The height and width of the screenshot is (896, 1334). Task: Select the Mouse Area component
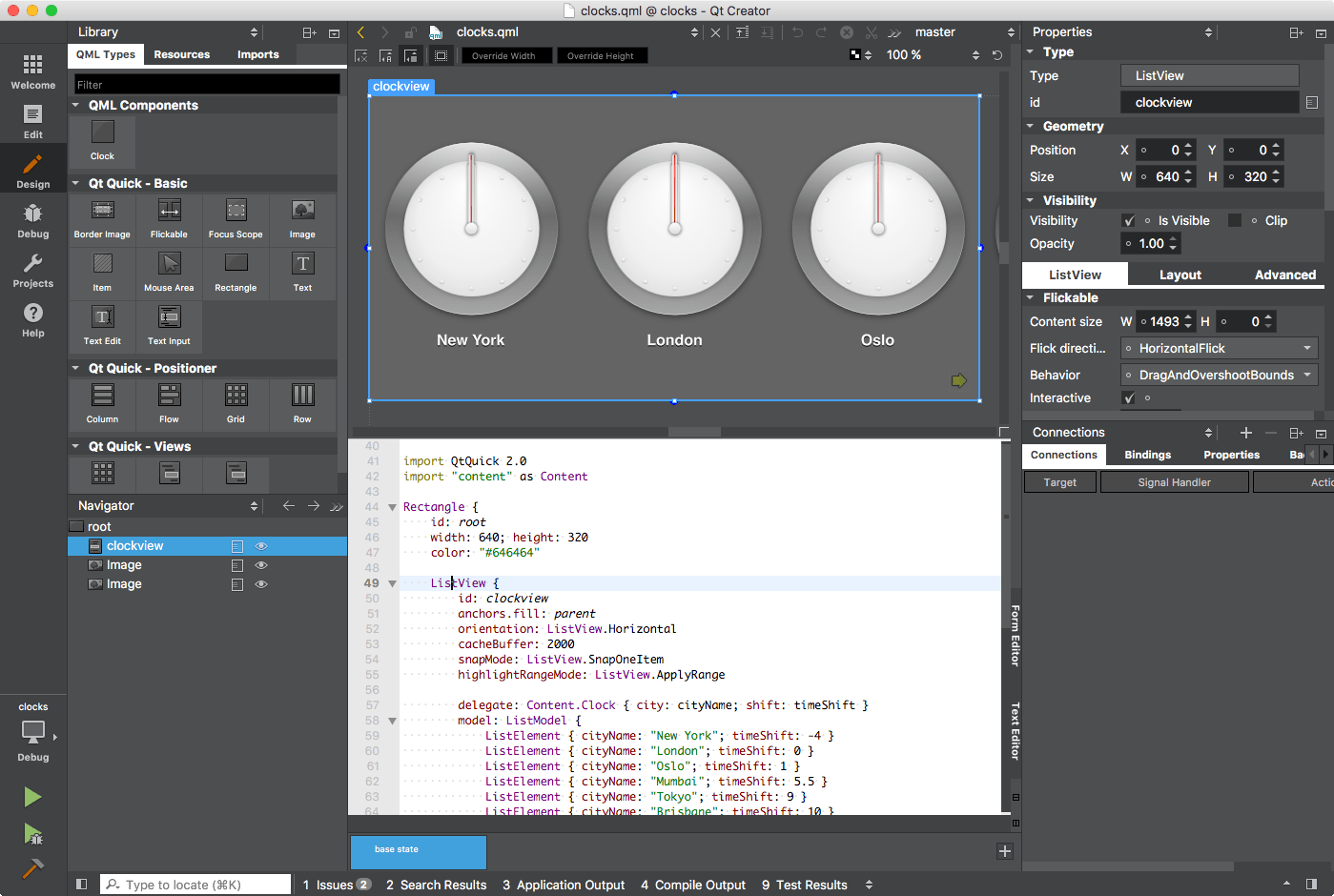click(x=169, y=274)
